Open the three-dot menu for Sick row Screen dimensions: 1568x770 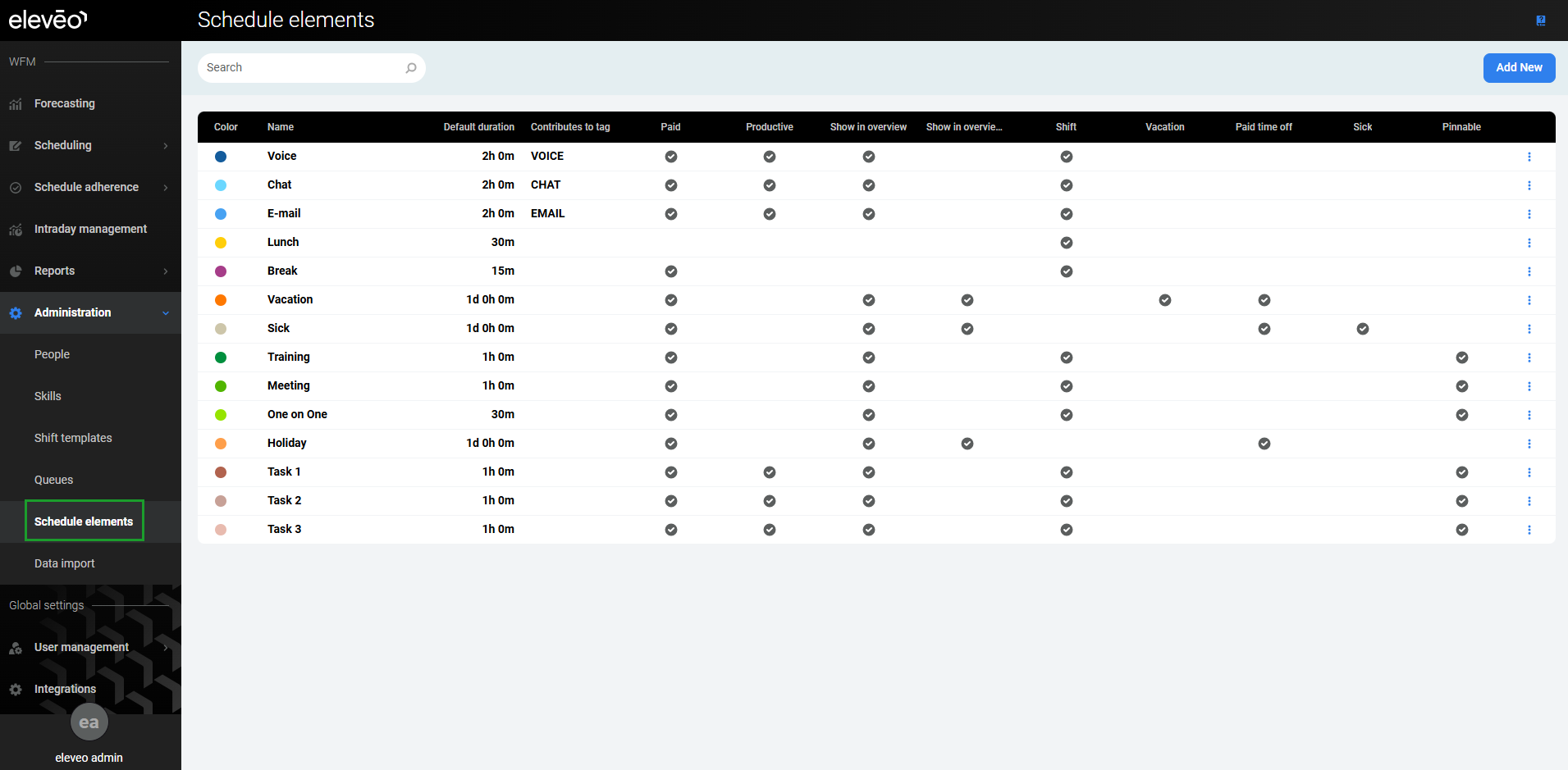coord(1529,329)
